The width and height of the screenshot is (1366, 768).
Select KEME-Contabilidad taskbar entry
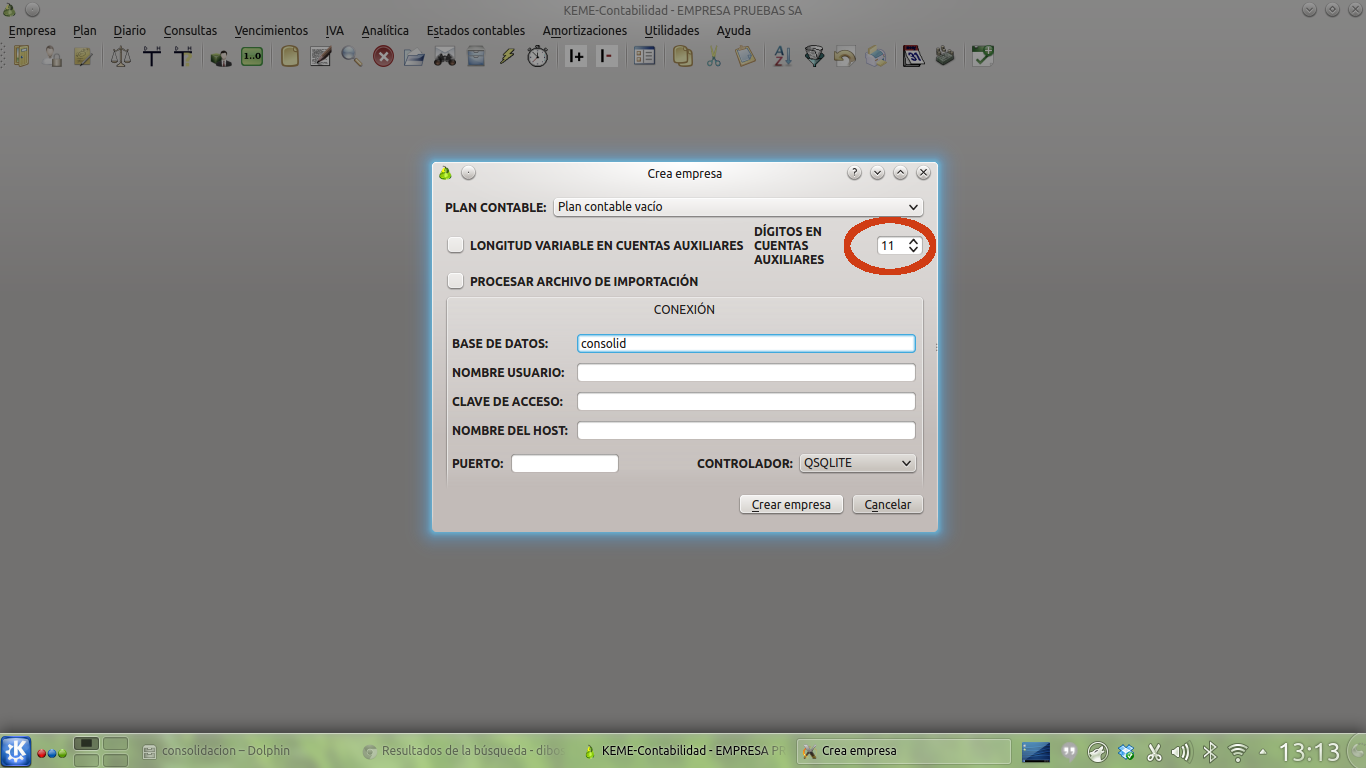pyautogui.click(x=686, y=751)
